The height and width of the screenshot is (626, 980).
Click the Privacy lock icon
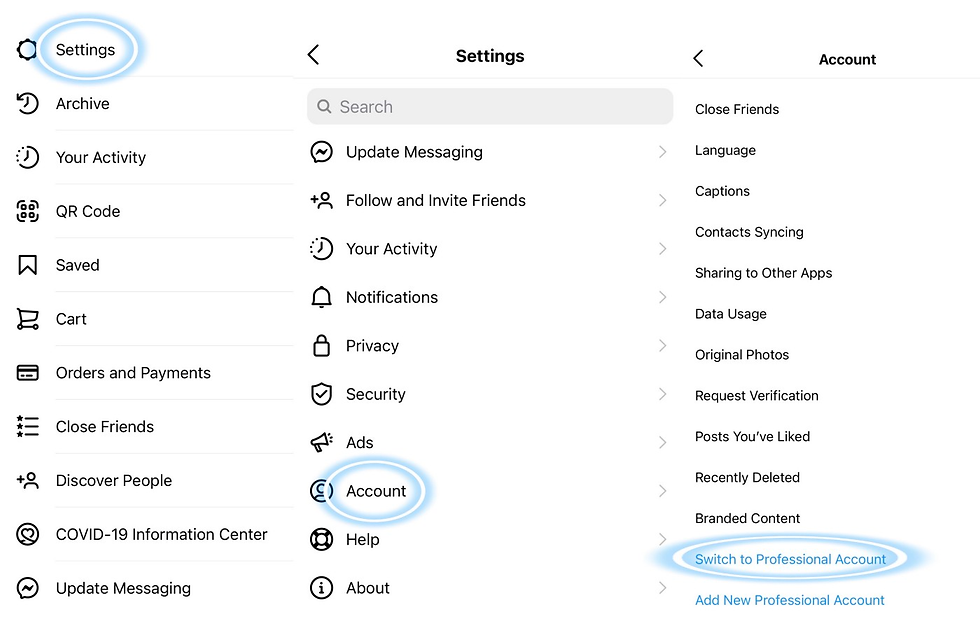(321, 346)
